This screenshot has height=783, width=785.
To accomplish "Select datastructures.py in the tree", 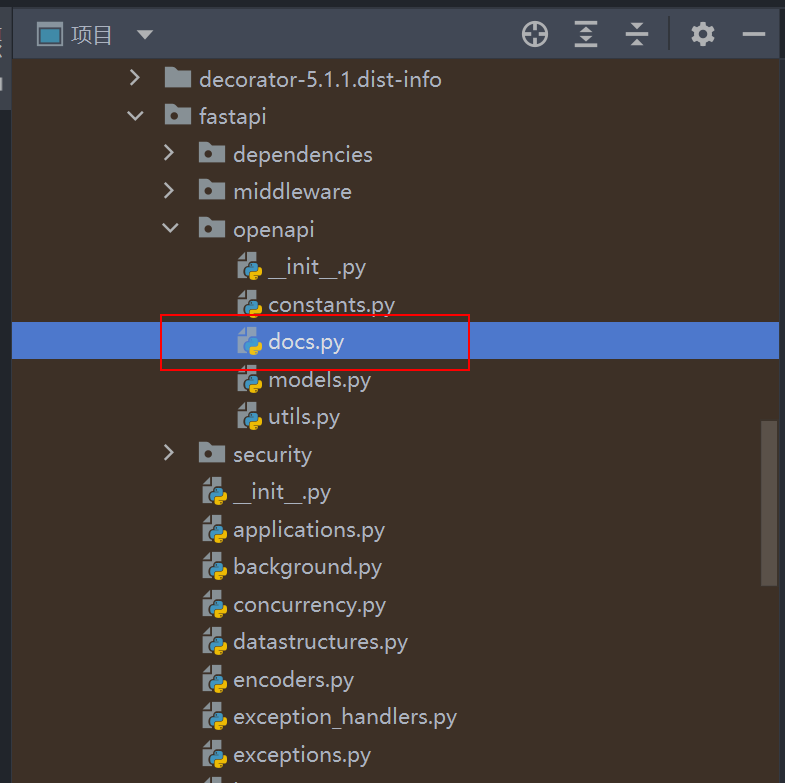I will click(x=320, y=642).
